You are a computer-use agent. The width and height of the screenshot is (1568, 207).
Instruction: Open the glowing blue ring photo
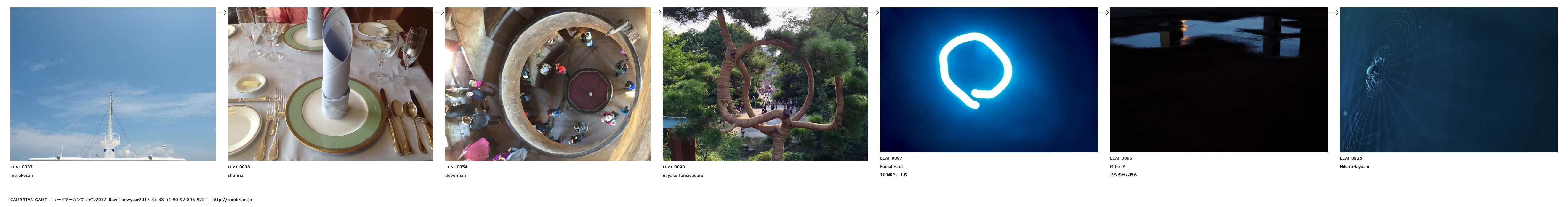pos(989,80)
